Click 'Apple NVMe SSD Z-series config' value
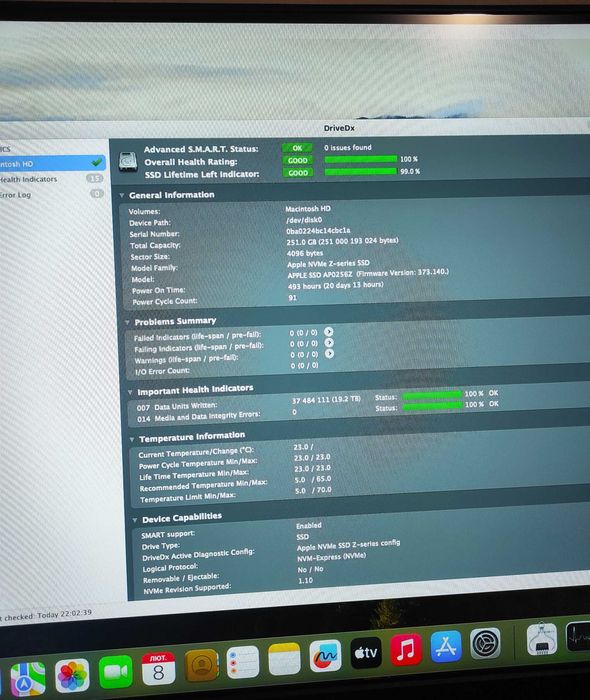590x700 pixels. (x=348, y=545)
